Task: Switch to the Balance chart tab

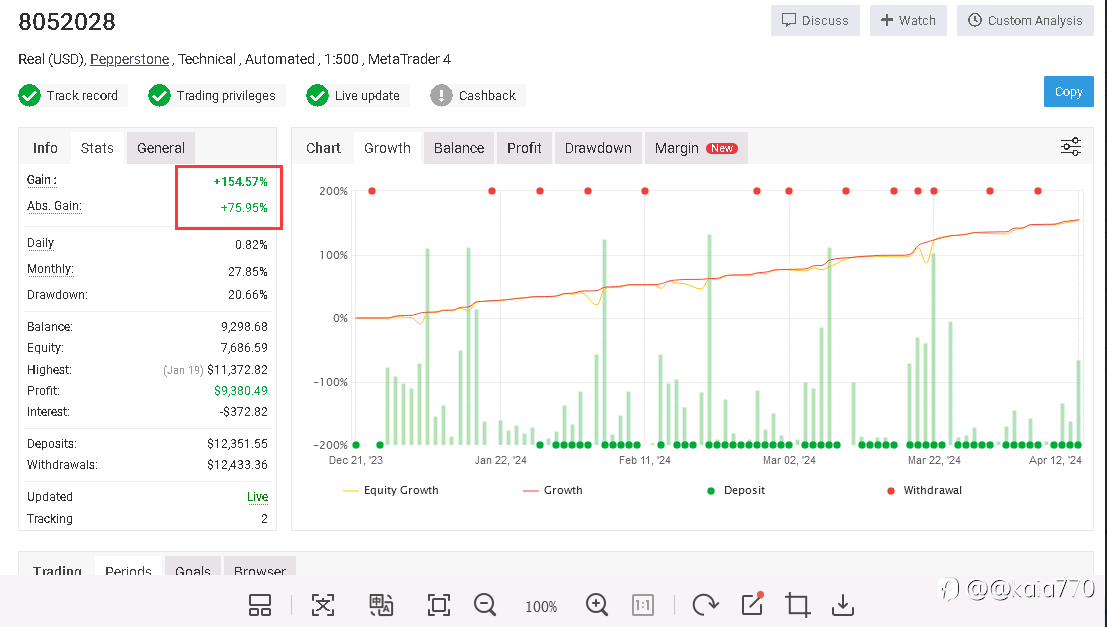Action: pyautogui.click(x=459, y=148)
